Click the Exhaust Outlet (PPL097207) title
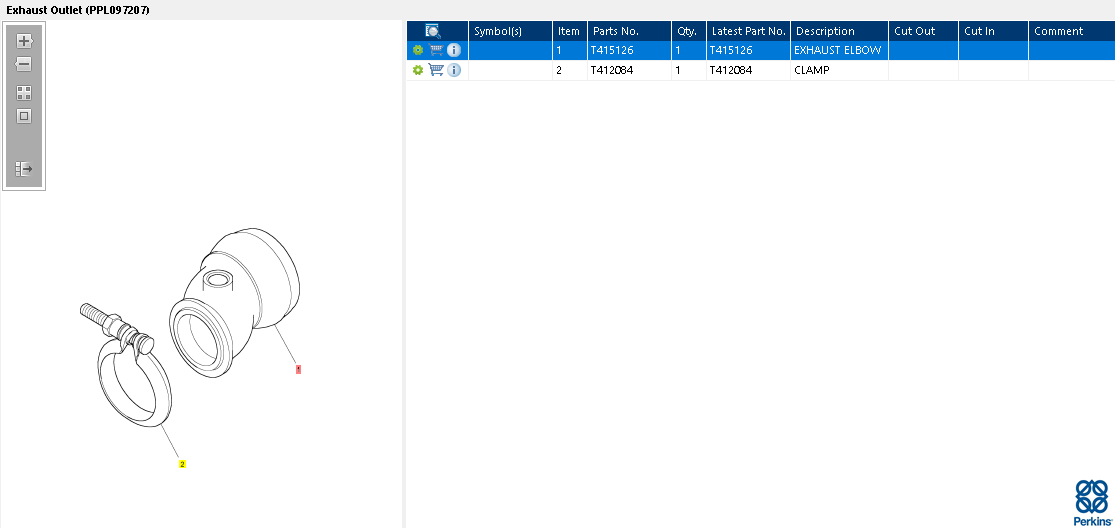The width and height of the screenshot is (1115, 528). click(78, 10)
